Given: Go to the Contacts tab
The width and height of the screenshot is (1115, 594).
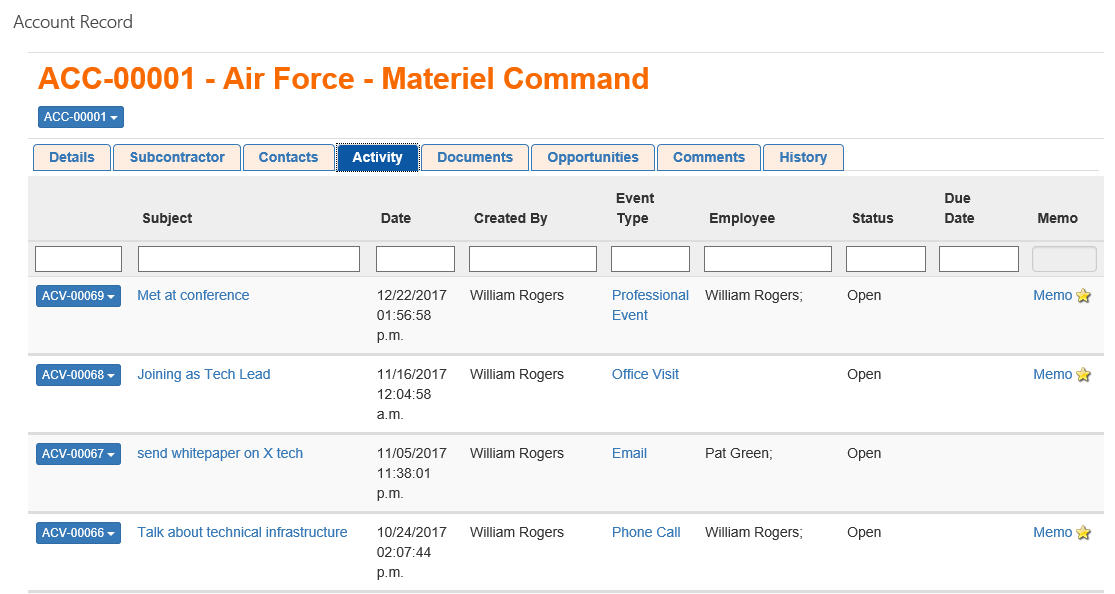Looking at the screenshot, I should 288,157.
